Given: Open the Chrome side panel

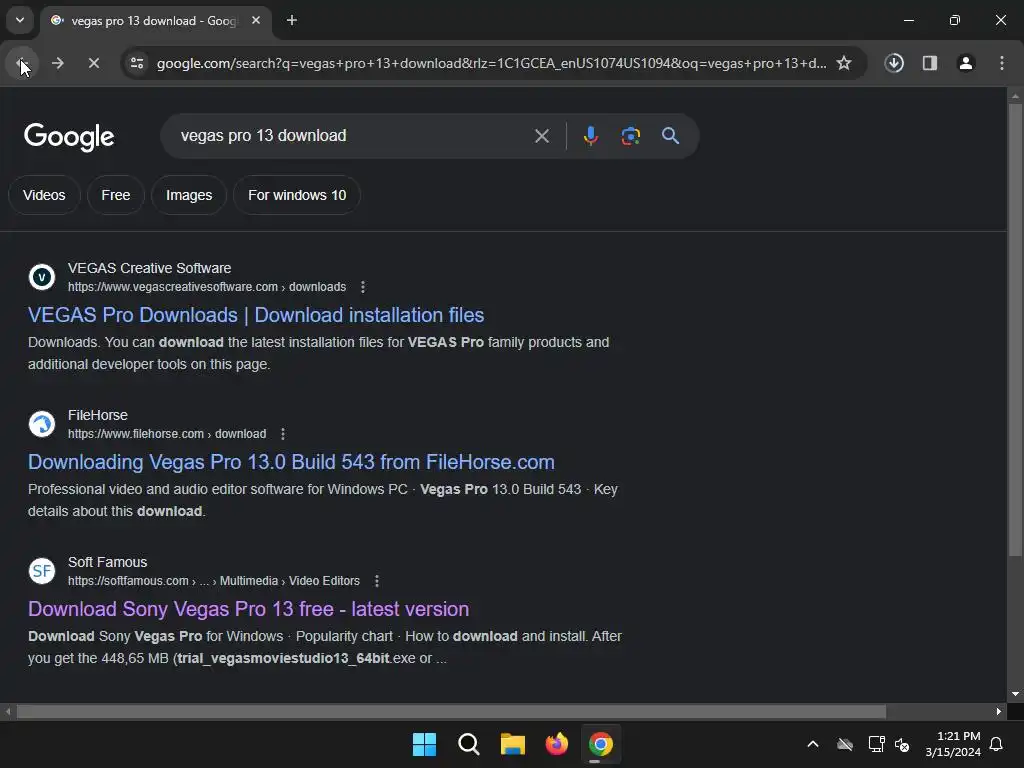Looking at the screenshot, I should [x=930, y=63].
